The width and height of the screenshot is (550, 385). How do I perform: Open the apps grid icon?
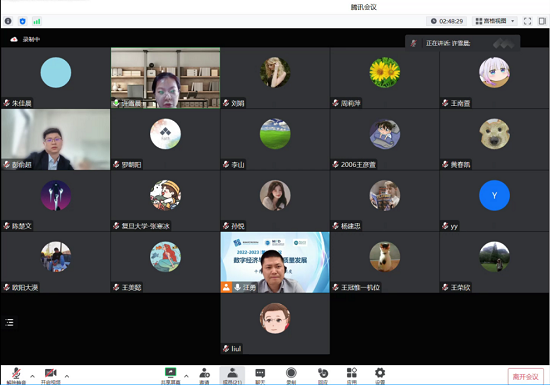351,376
